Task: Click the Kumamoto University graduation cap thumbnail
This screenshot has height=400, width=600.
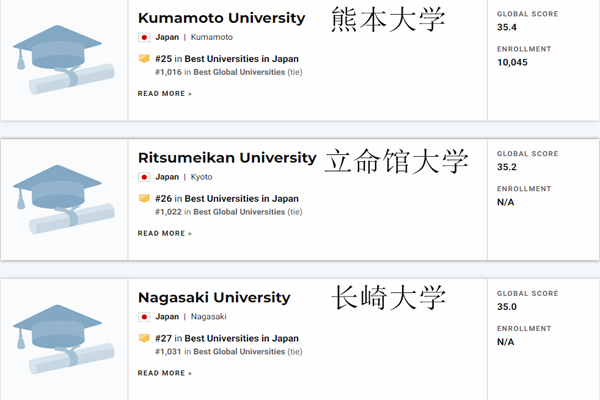Action: [x=64, y=60]
